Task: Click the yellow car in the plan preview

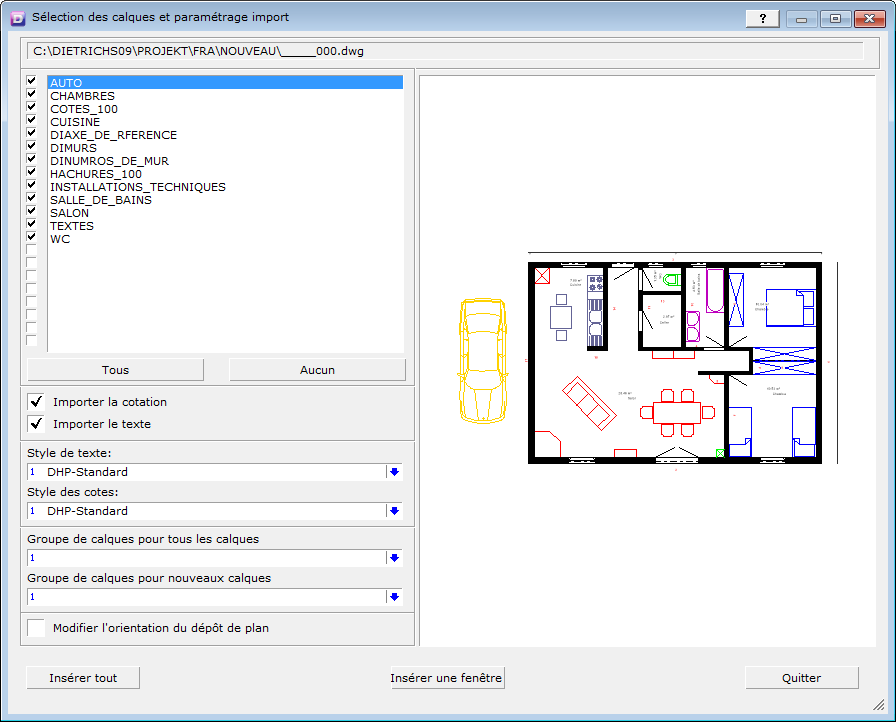Action: point(483,360)
